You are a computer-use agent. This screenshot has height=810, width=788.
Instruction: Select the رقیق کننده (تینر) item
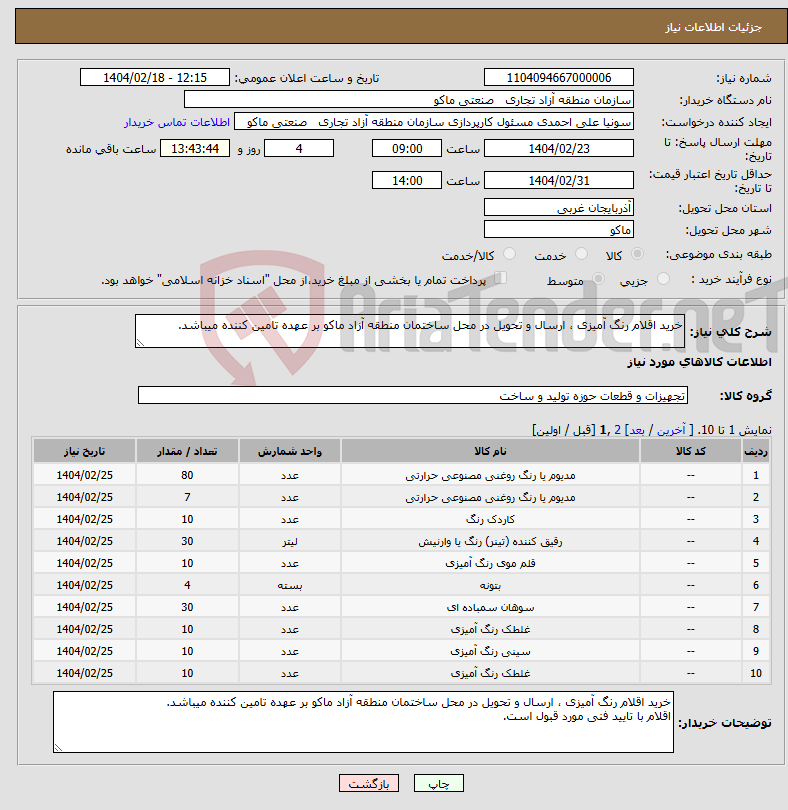click(x=490, y=541)
